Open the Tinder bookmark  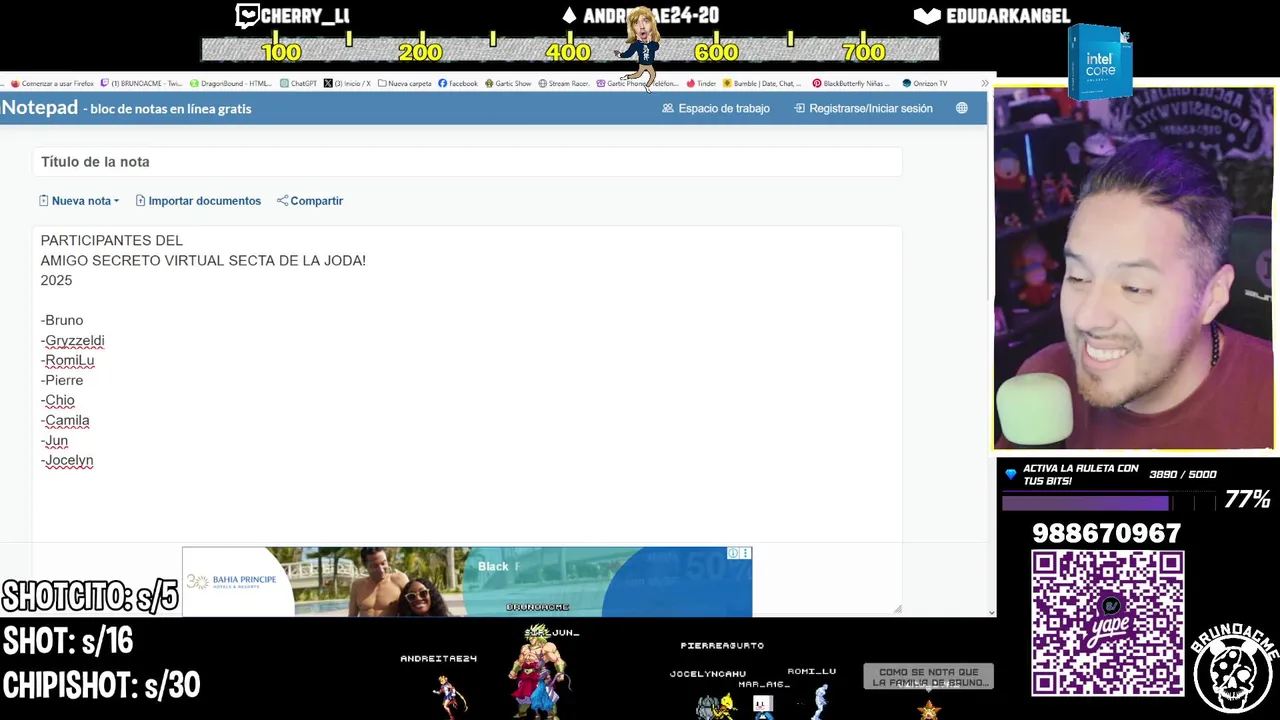click(701, 84)
